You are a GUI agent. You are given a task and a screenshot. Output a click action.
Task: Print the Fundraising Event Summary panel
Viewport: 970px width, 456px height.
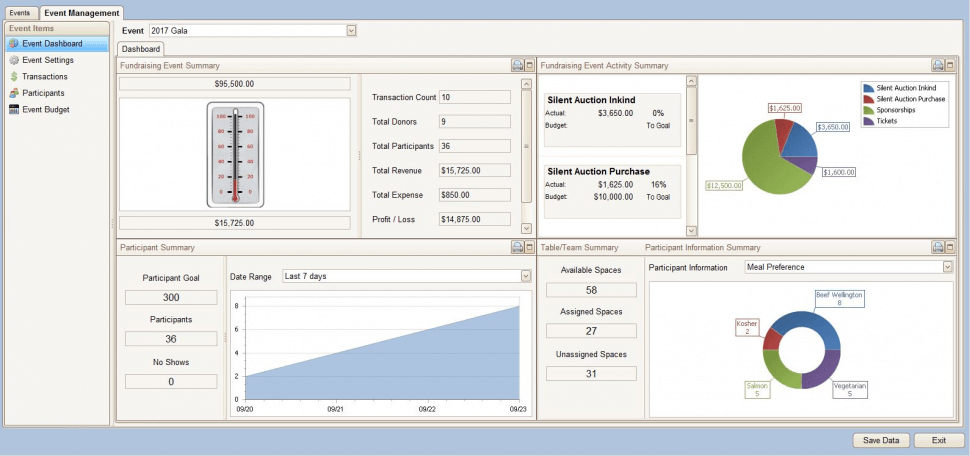tap(517, 65)
